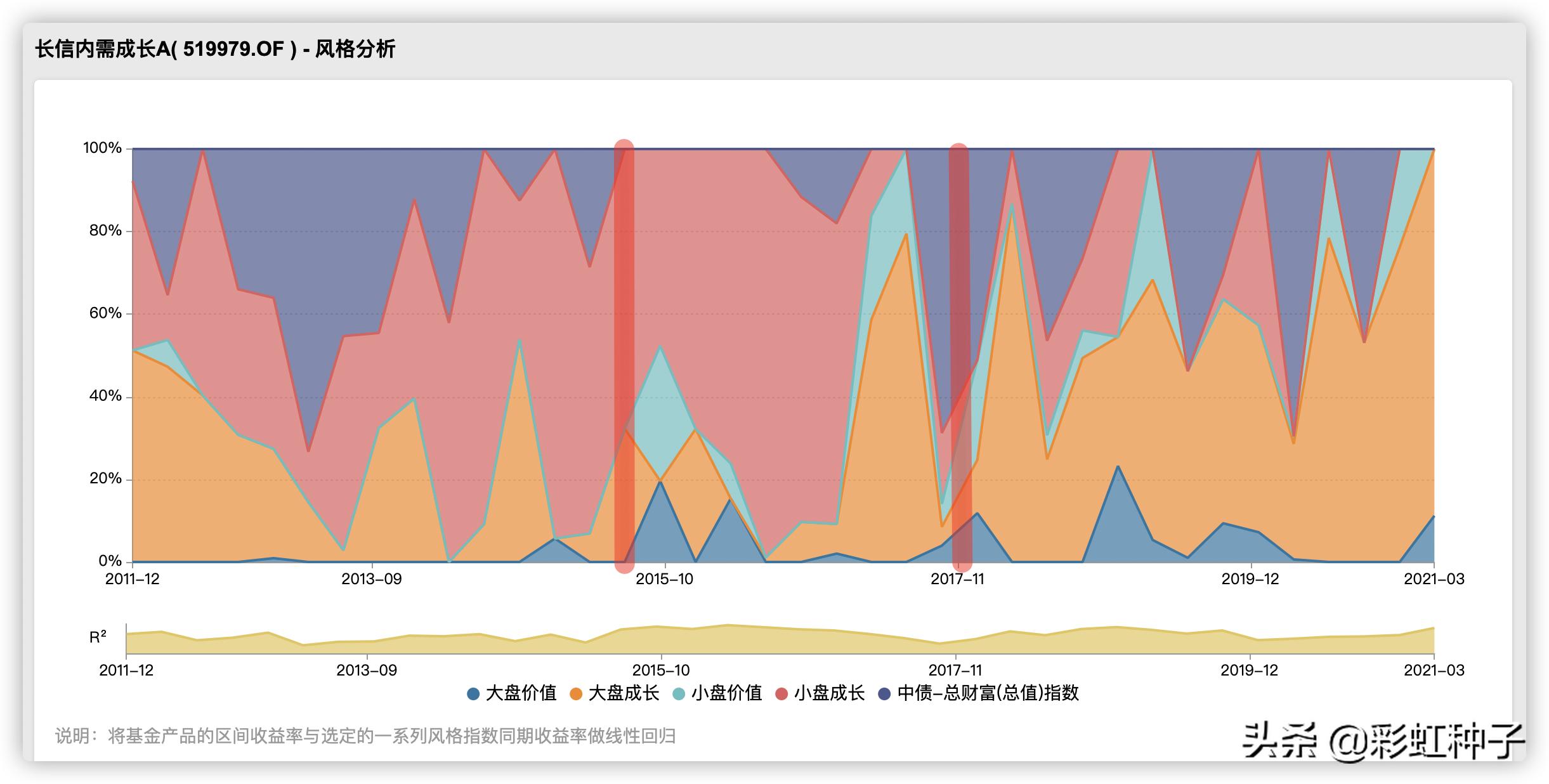
Task: Click the first red highlight bar near 2015
Action: pos(624,355)
